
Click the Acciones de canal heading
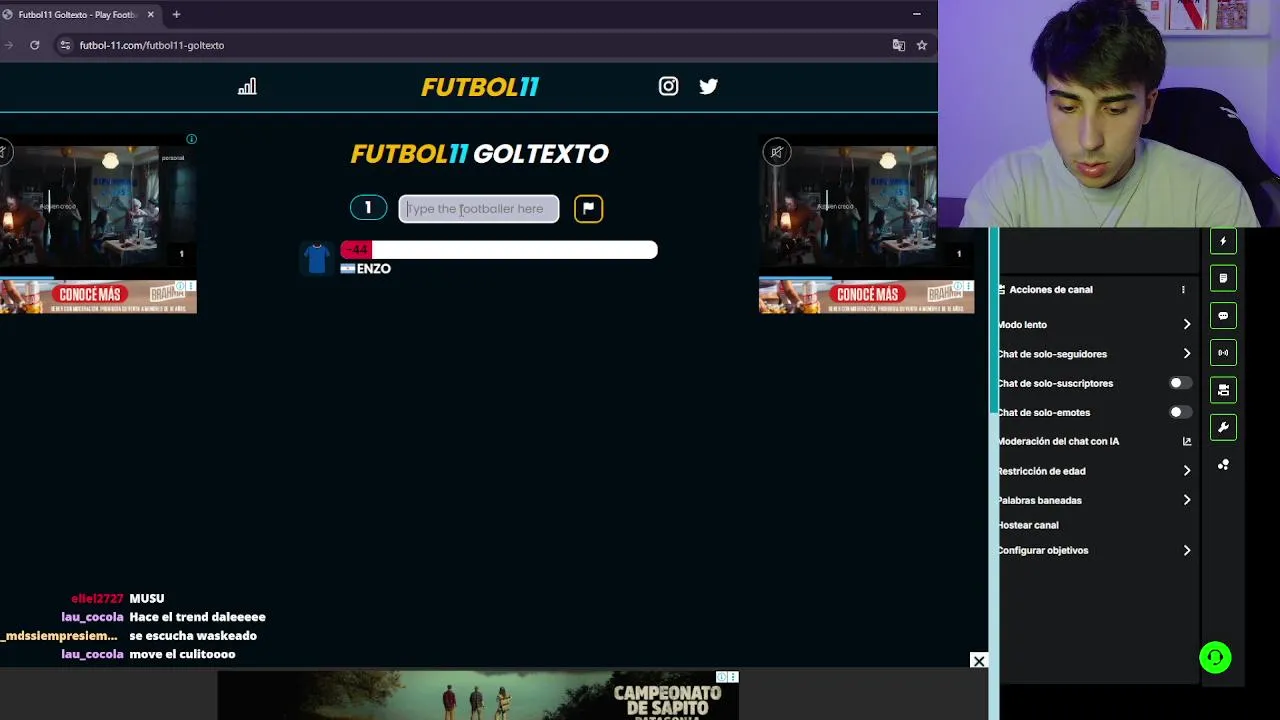pos(1051,289)
